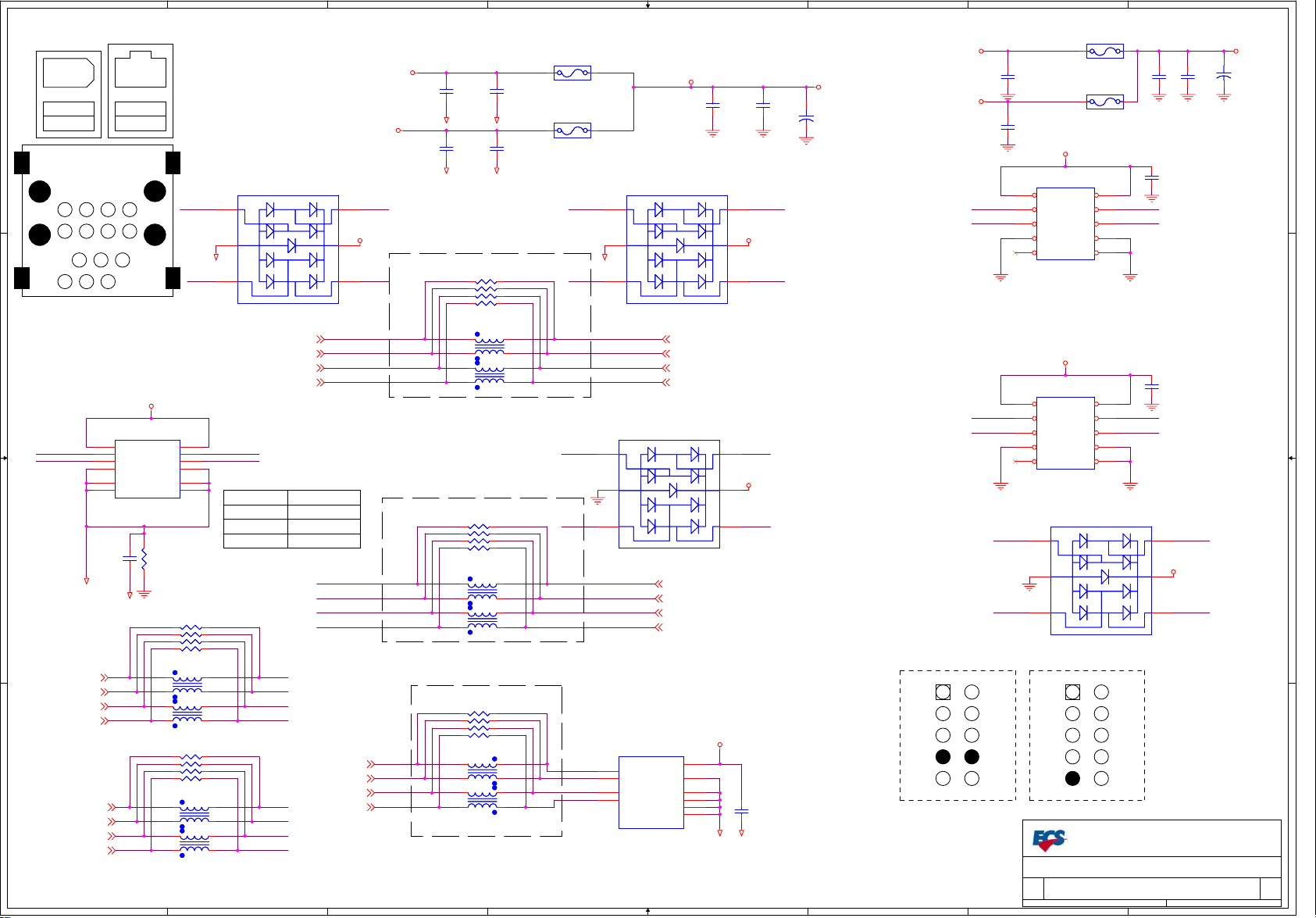
Task: Select the square pin-1 pad of right jumper header
Action: click(x=1072, y=692)
